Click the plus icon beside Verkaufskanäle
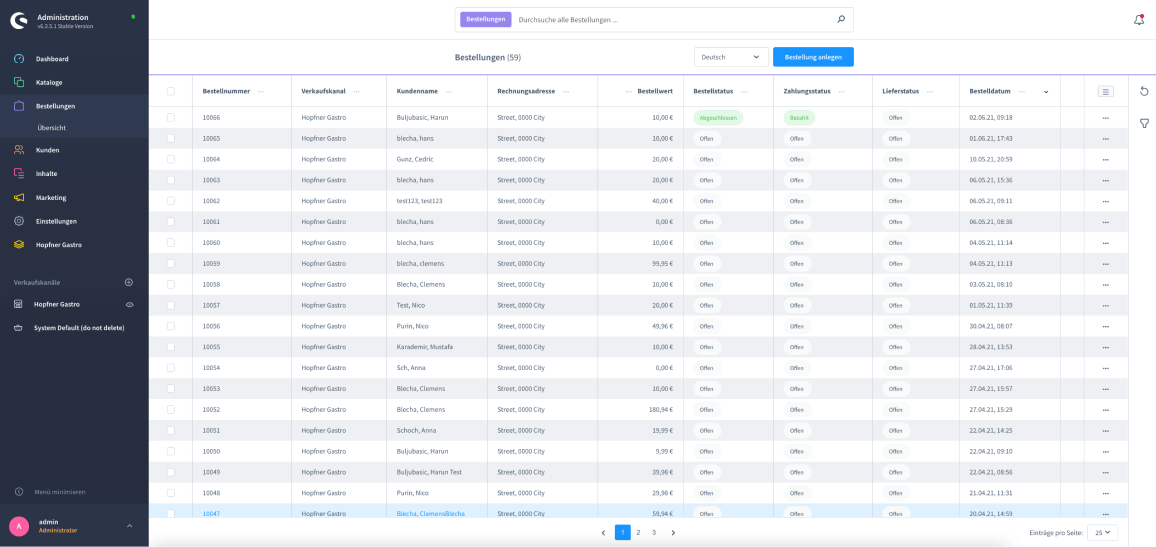This screenshot has height=547, width=1156. [x=128, y=282]
